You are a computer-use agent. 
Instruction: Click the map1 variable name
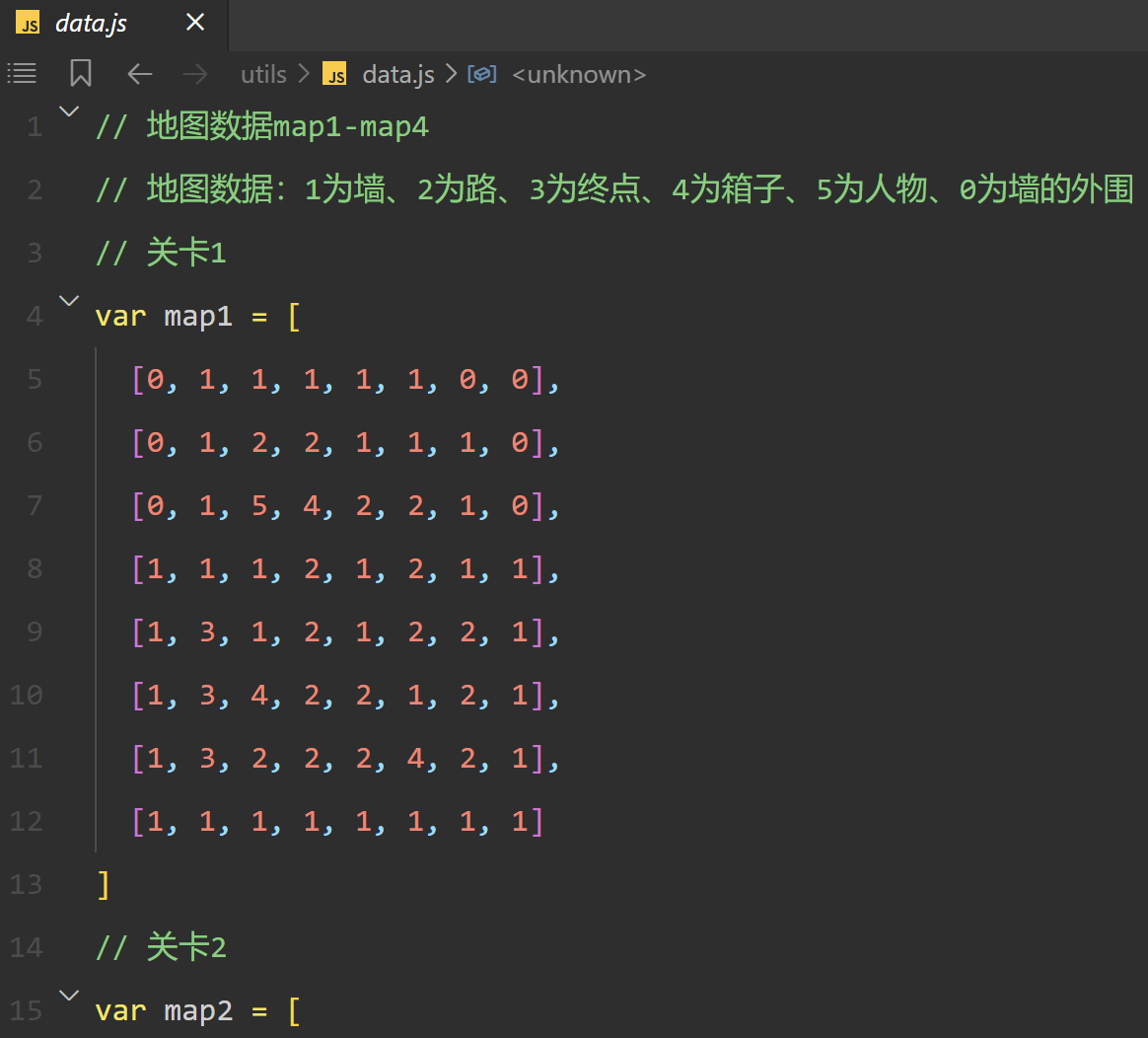pyautogui.click(x=198, y=315)
